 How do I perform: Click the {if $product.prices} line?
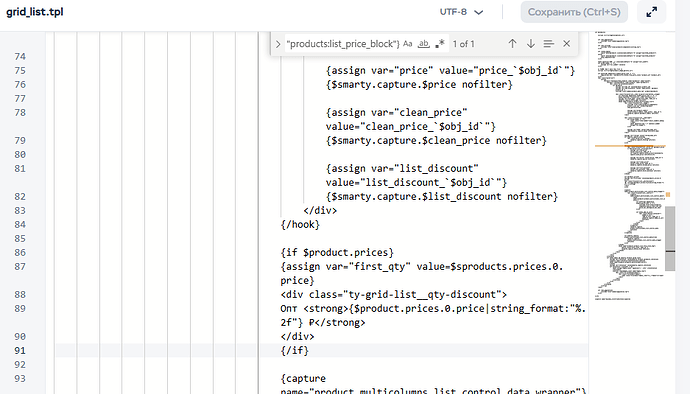pyautogui.click(x=337, y=253)
